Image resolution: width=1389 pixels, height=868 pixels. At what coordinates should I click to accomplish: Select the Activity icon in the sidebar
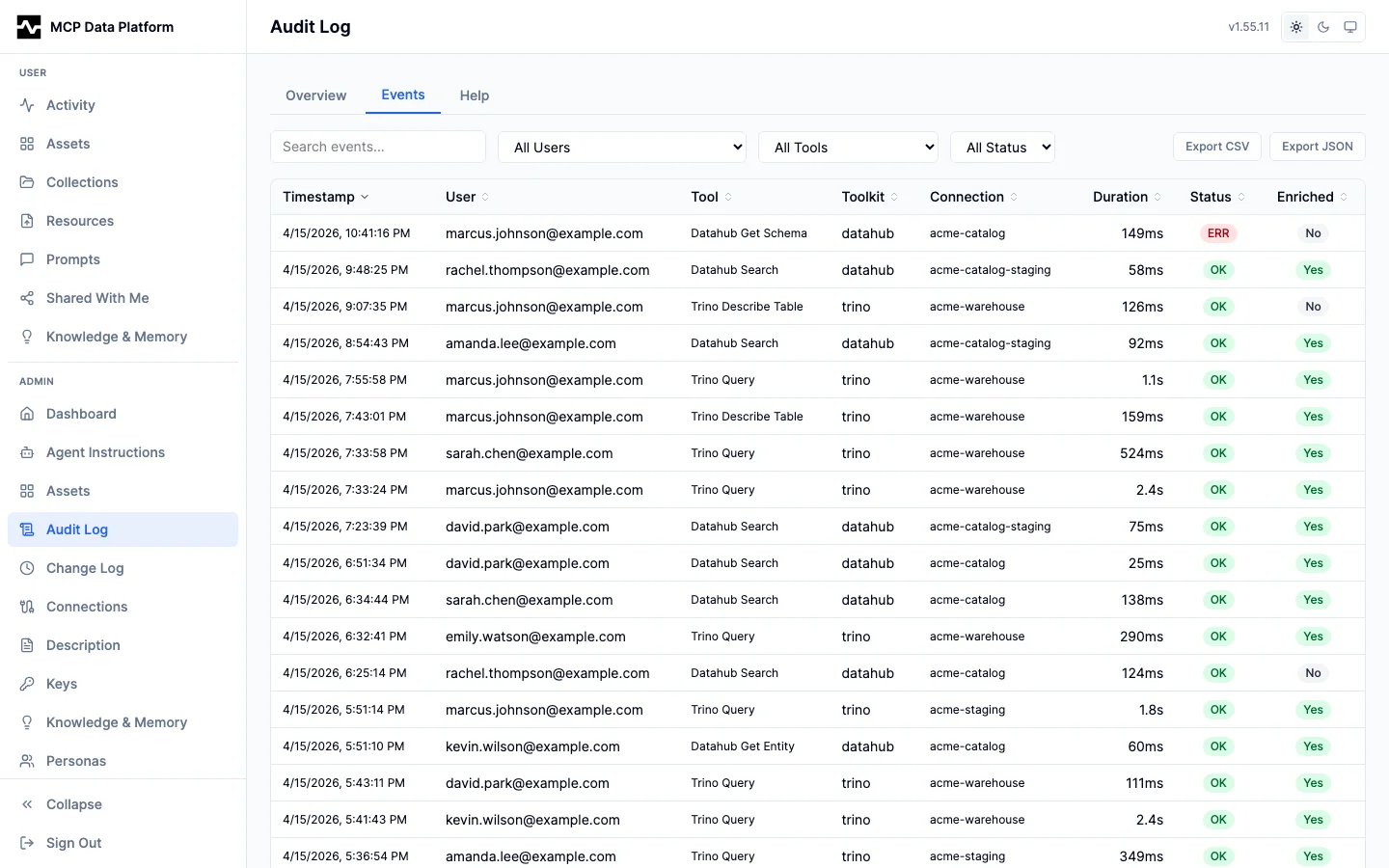[x=26, y=105]
